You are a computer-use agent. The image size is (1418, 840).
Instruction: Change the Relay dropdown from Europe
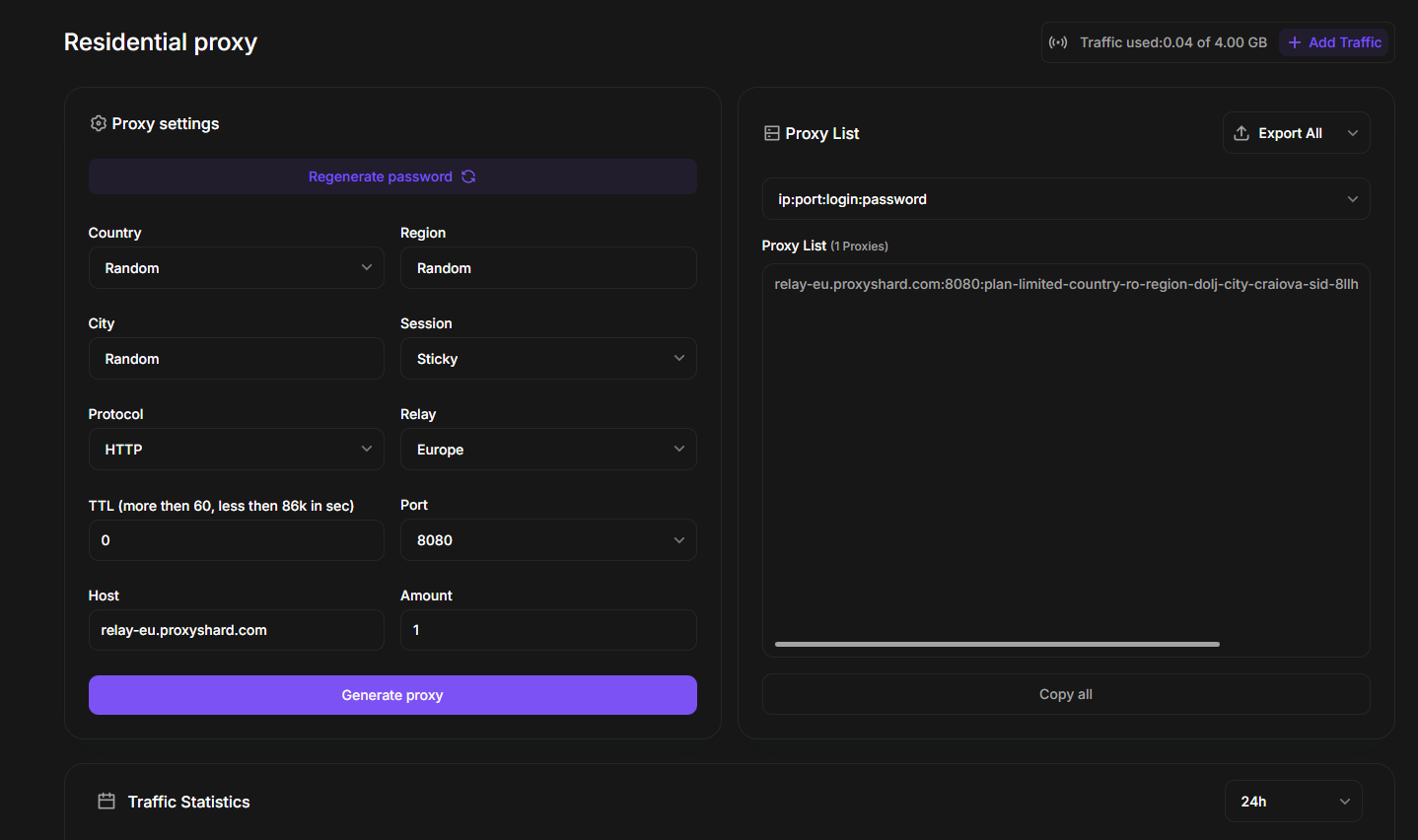click(x=548, y=450)
